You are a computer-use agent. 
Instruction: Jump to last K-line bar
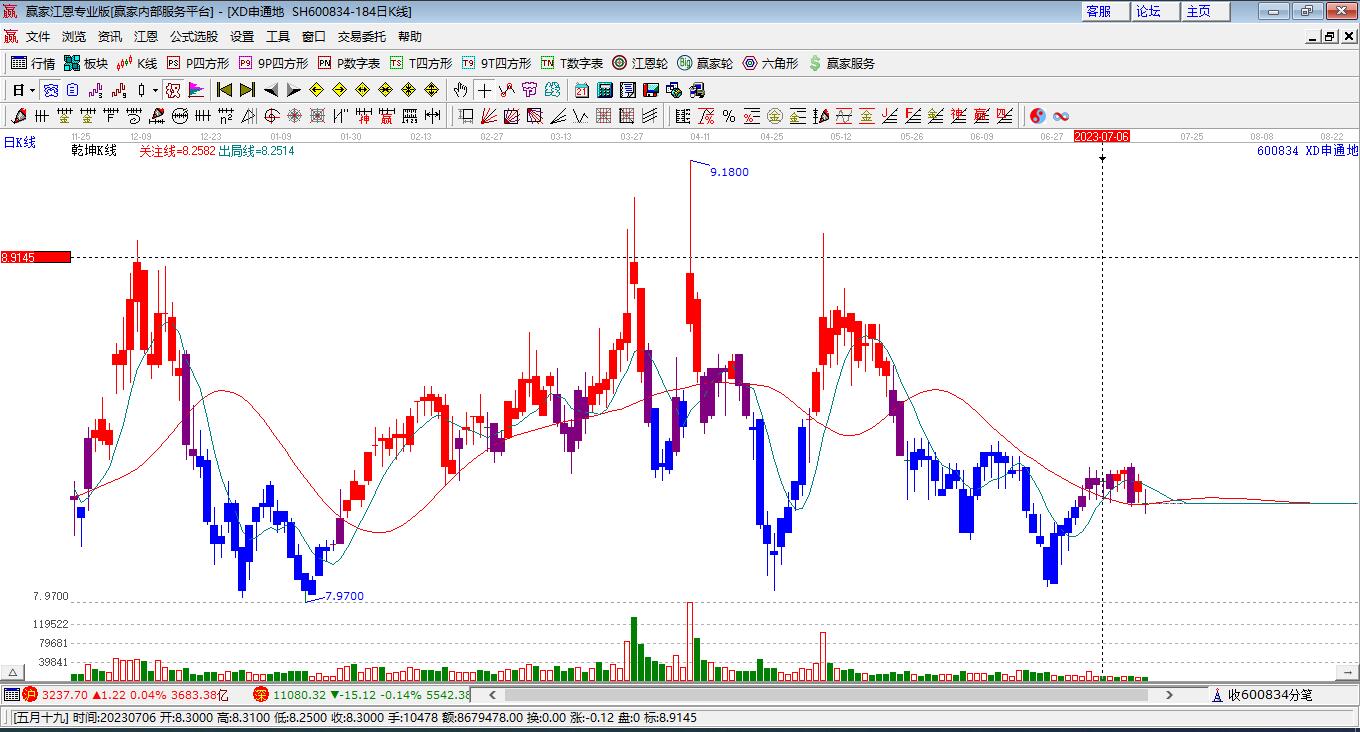(247, 90)
